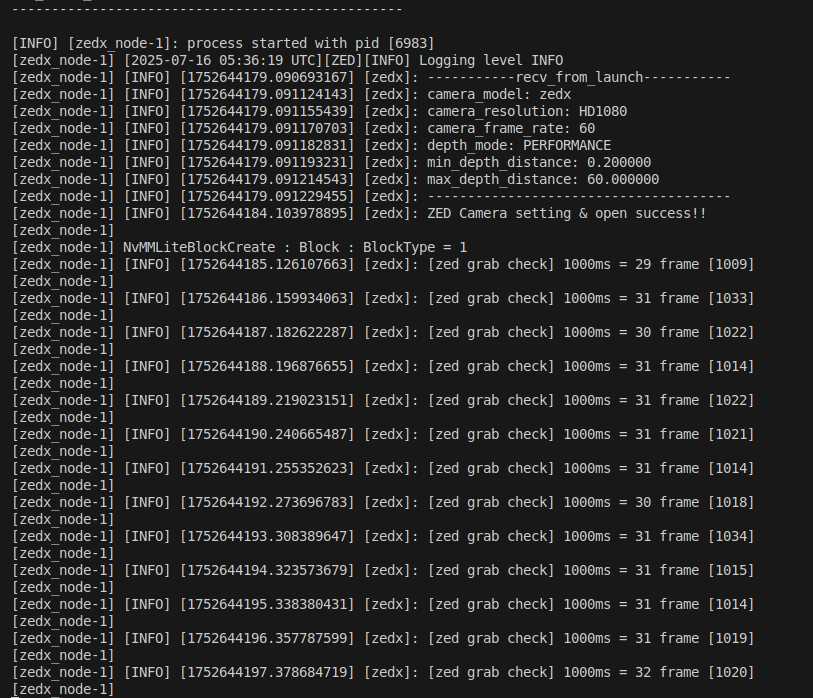The height and width of the screenshot is (698, 813).
Task: Click grab check line with frame [1018]
Action: click(383, 502)
